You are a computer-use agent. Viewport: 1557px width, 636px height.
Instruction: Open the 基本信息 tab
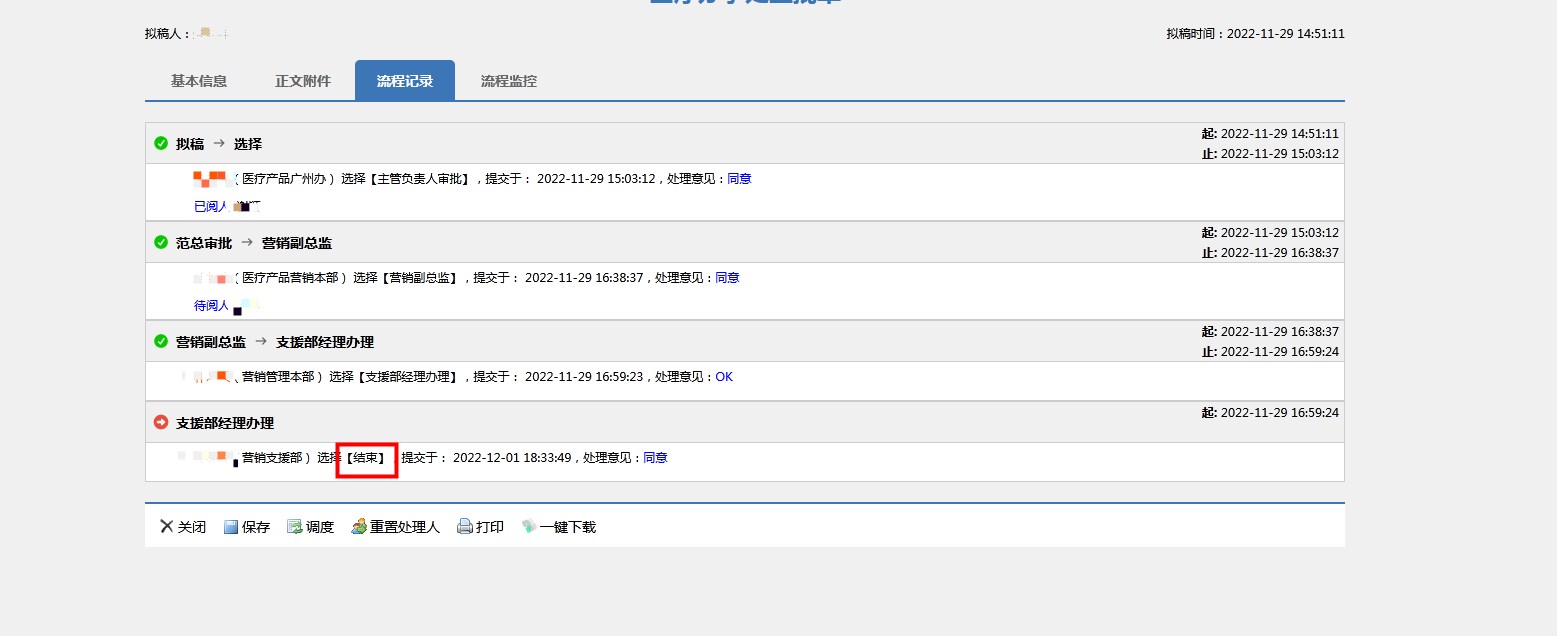[x=199, y=81]
